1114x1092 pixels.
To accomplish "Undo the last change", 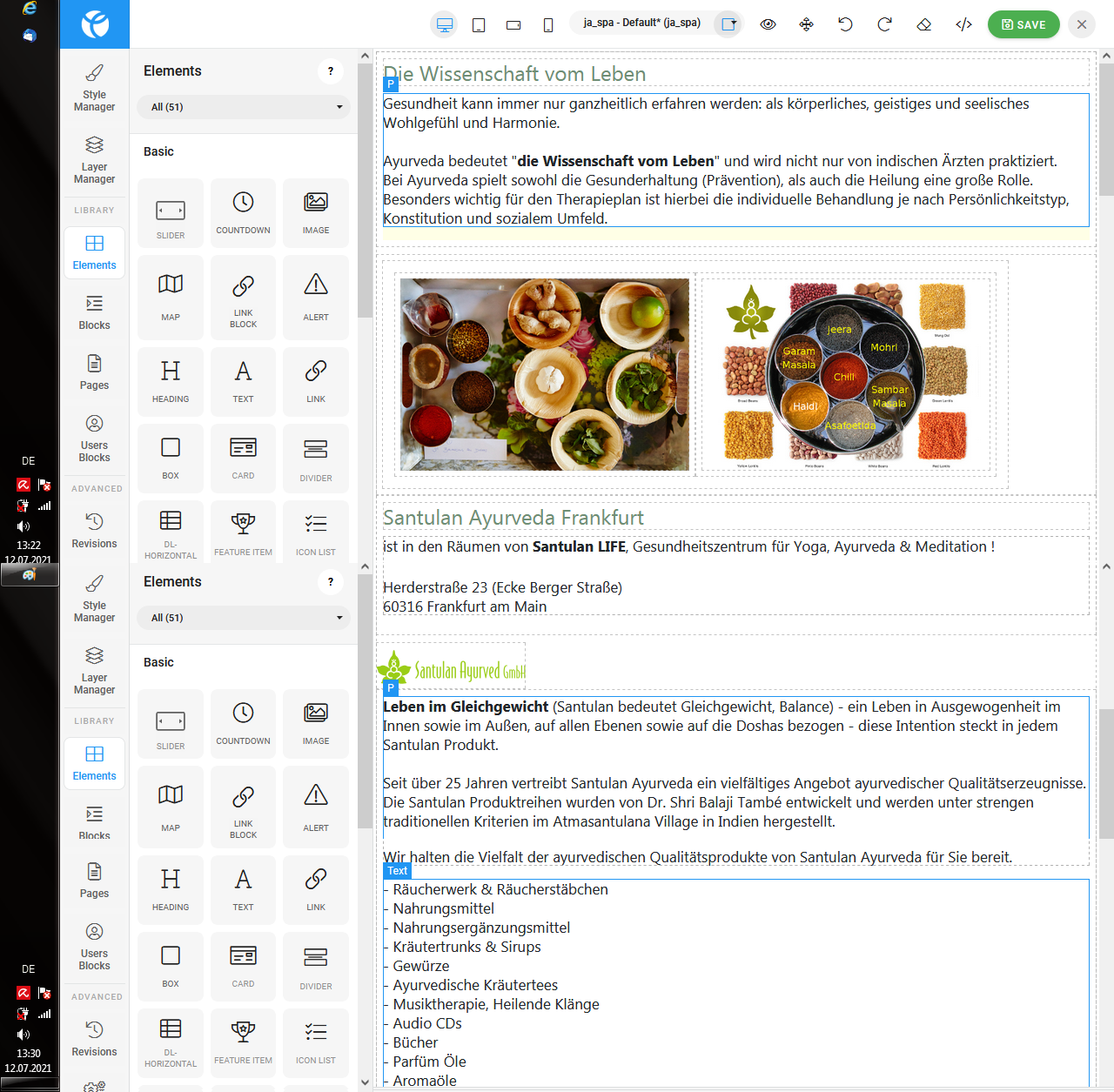I will 846,24.
